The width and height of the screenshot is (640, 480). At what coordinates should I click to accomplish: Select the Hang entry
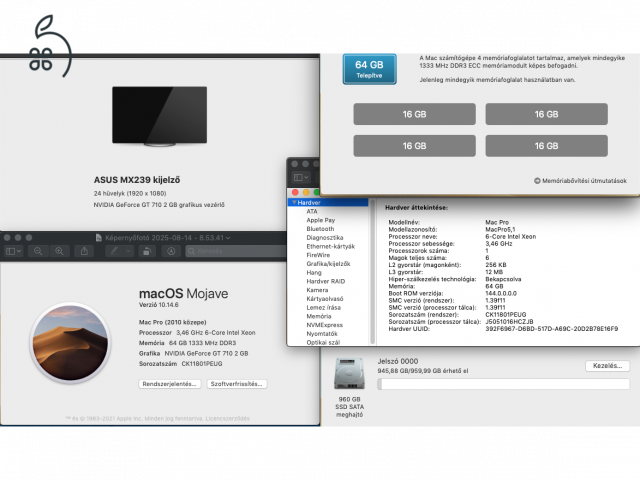(x=314, y=273)
